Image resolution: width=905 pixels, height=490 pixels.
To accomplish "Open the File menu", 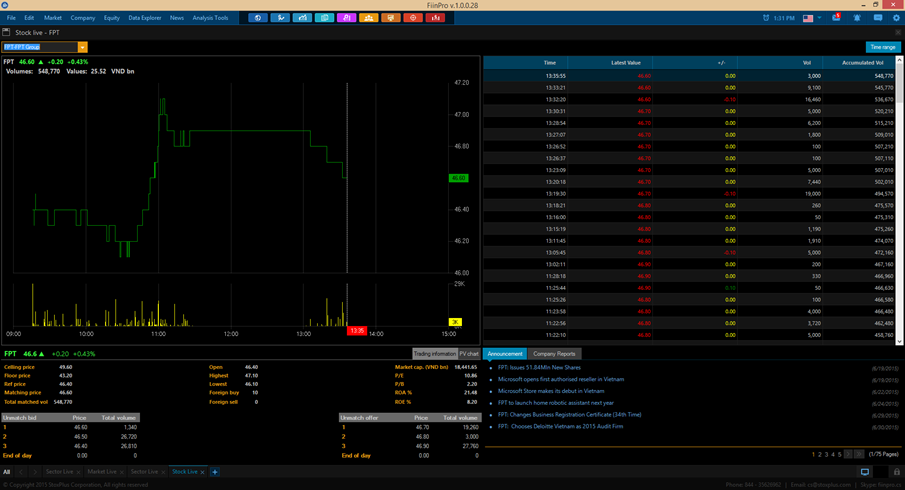I will coord(11,18).
